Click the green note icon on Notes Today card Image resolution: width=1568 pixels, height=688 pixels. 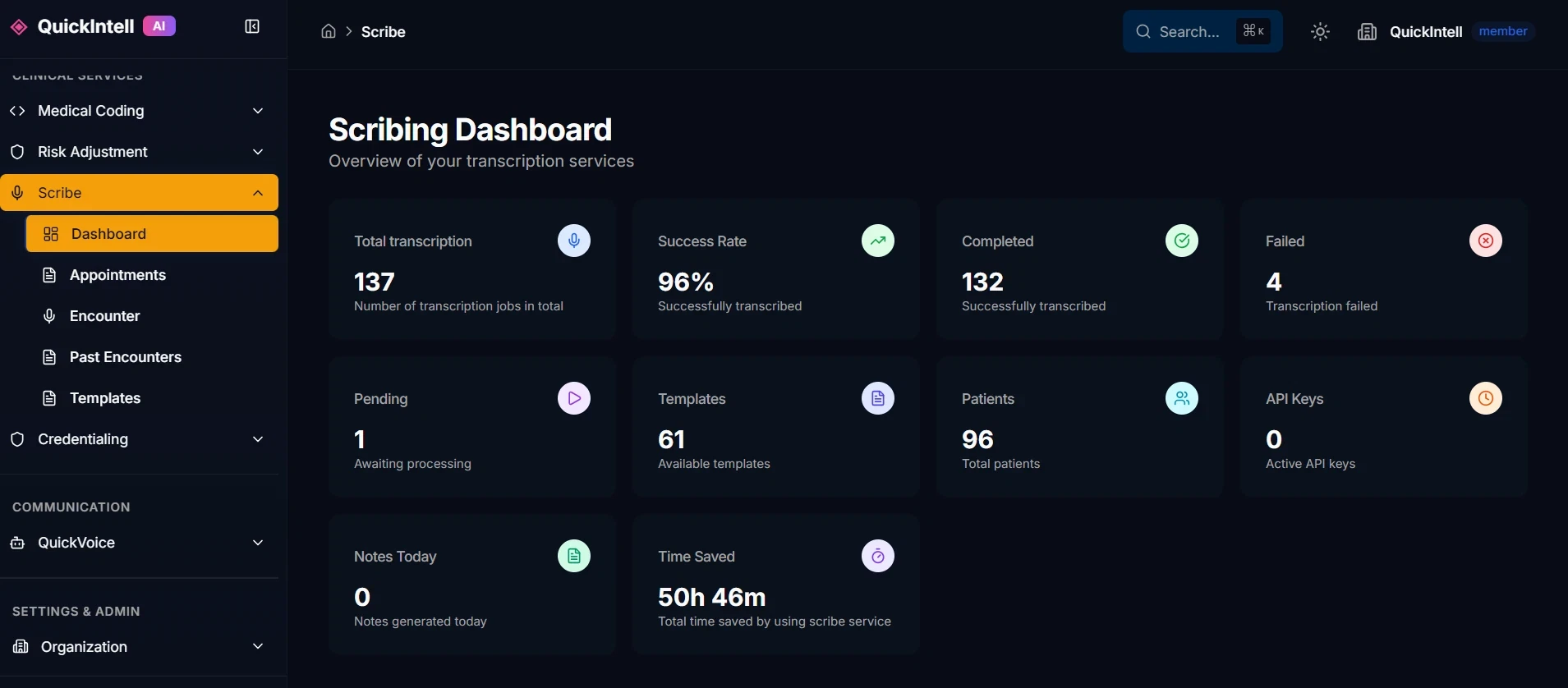(x=574, y=556)
